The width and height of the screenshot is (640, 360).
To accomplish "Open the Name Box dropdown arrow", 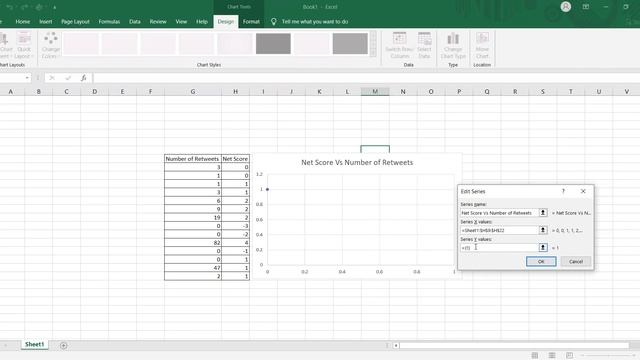I will [x=27, y=78].
